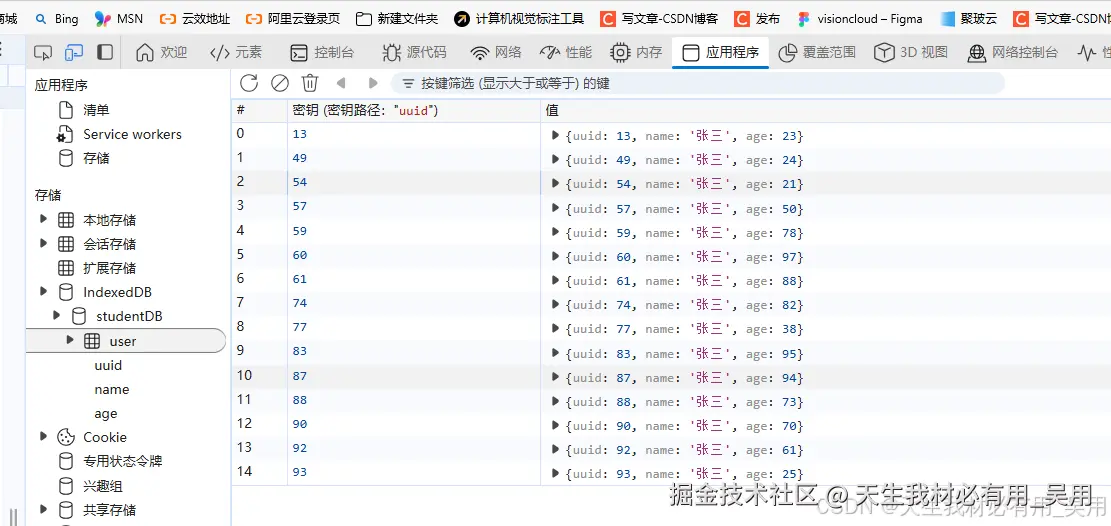This screenshot has height=526, width=1111.
Task: Open the visioncloud – Figma bookmark
Action: 859,18
